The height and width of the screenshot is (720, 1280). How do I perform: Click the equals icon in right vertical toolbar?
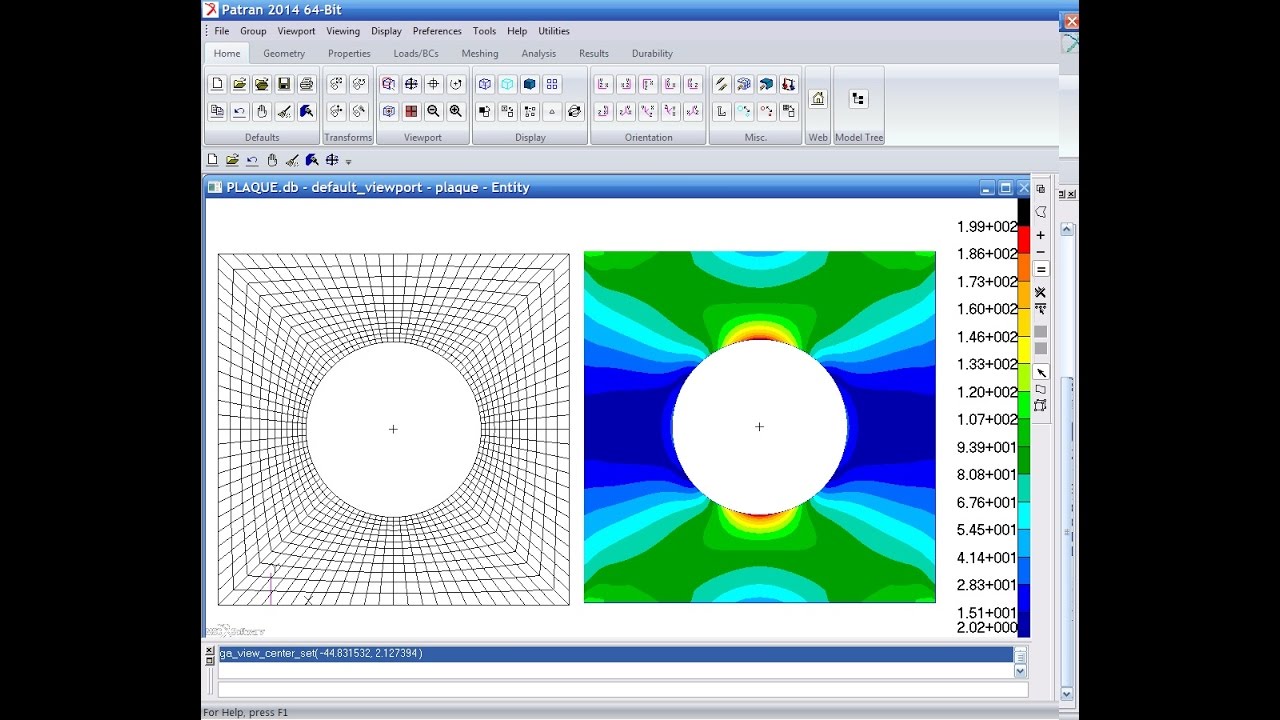tap(1041, 269)
